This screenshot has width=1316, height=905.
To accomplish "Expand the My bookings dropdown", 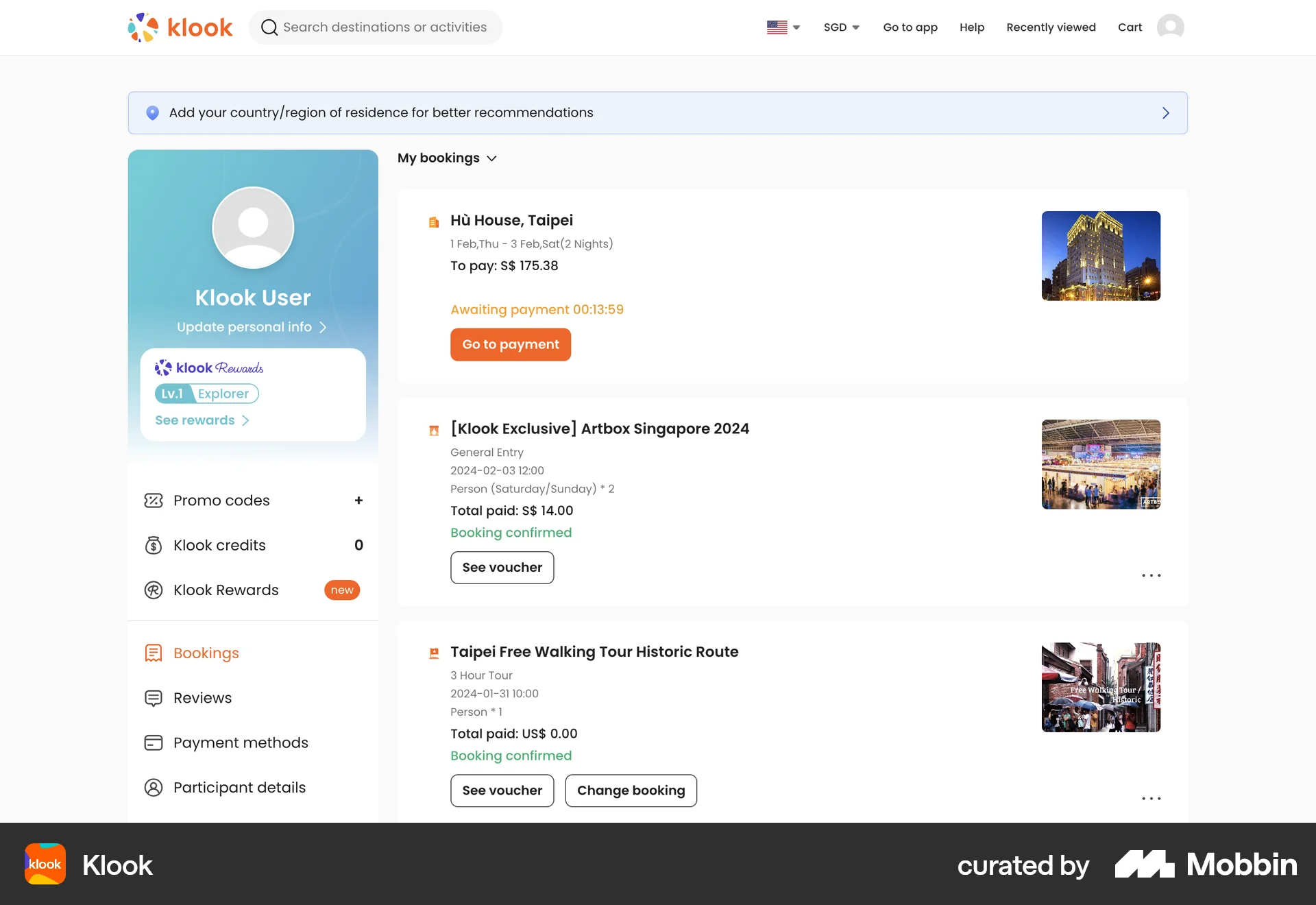I will [x=491, y=158].
